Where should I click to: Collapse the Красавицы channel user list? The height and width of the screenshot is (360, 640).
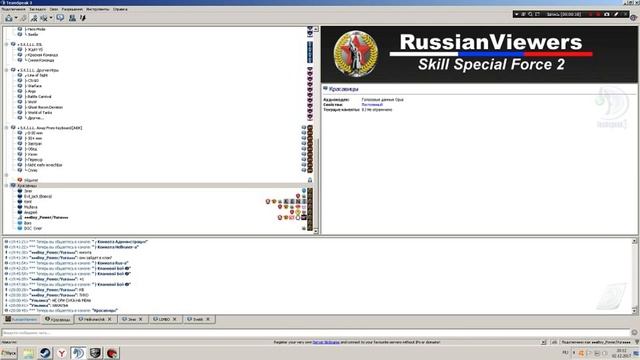[x=6, y=186]
